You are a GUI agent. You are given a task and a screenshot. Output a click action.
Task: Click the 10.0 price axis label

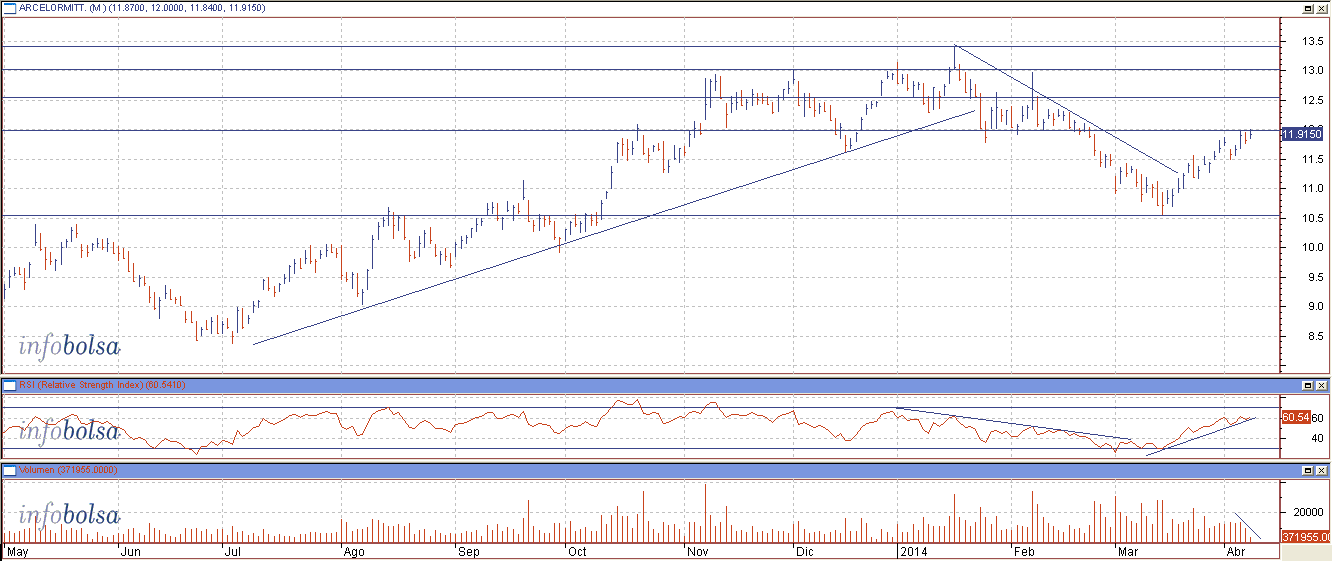(1311, 248)
